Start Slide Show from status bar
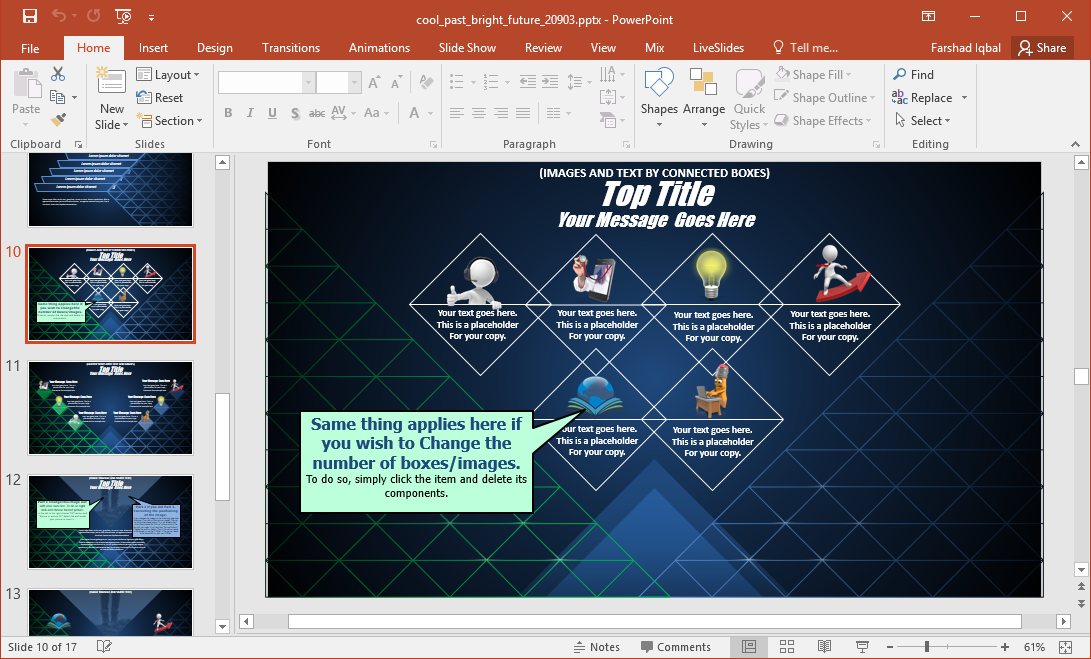1091x659 pixels. tap(862, 647)
